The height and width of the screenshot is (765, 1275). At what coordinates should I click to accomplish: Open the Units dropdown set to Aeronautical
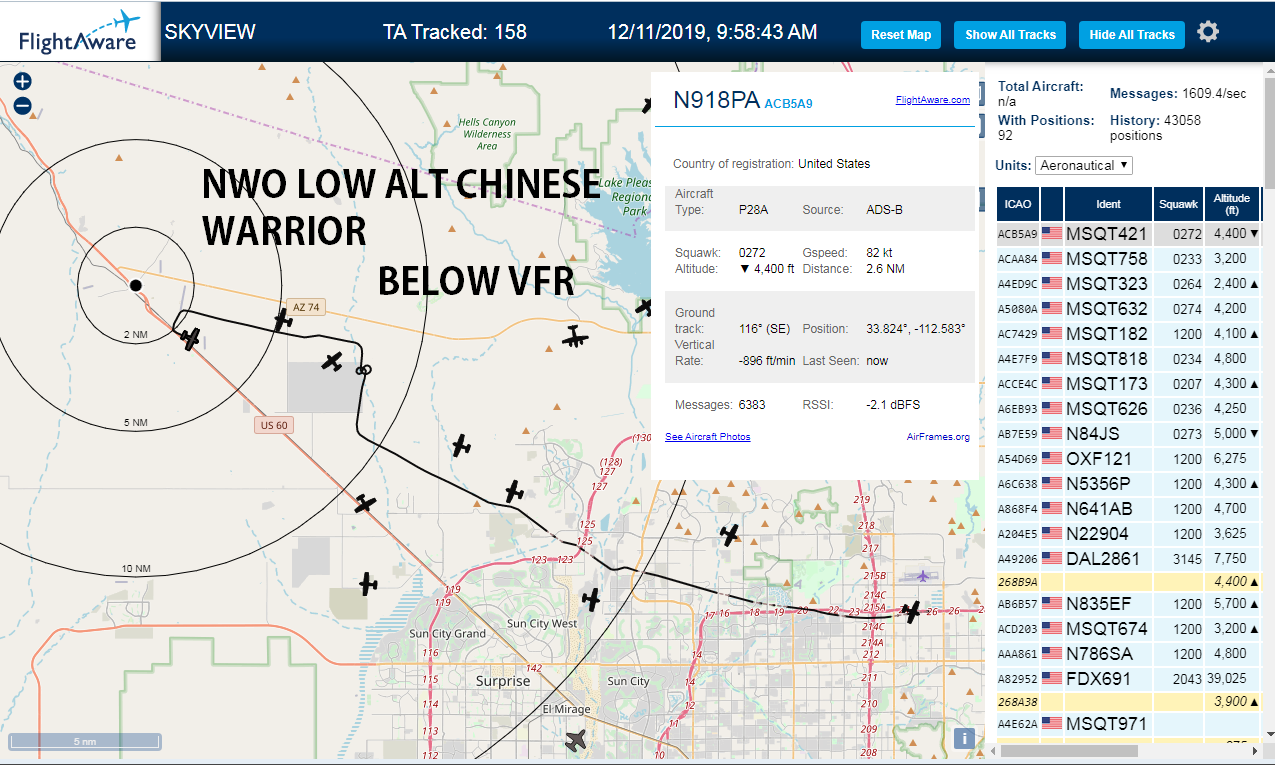tap(1084, 165)
